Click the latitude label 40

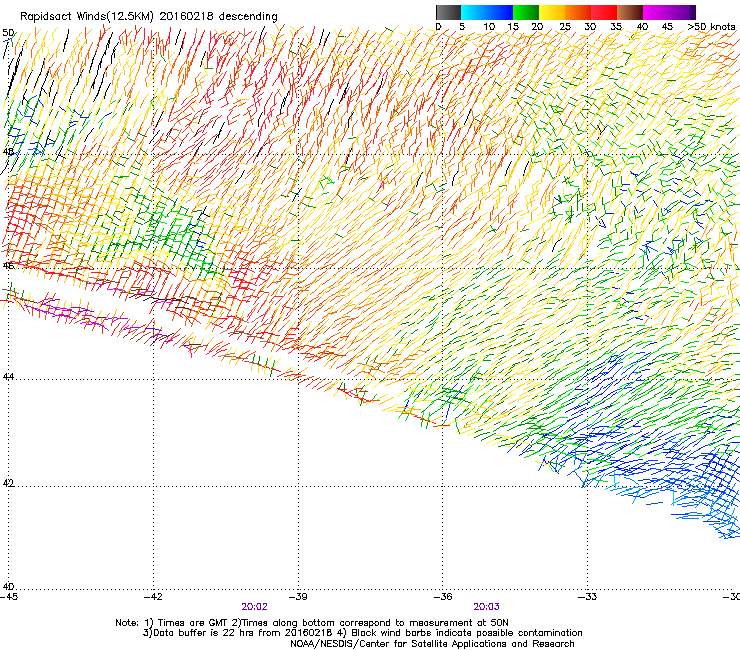coord(8,586)
